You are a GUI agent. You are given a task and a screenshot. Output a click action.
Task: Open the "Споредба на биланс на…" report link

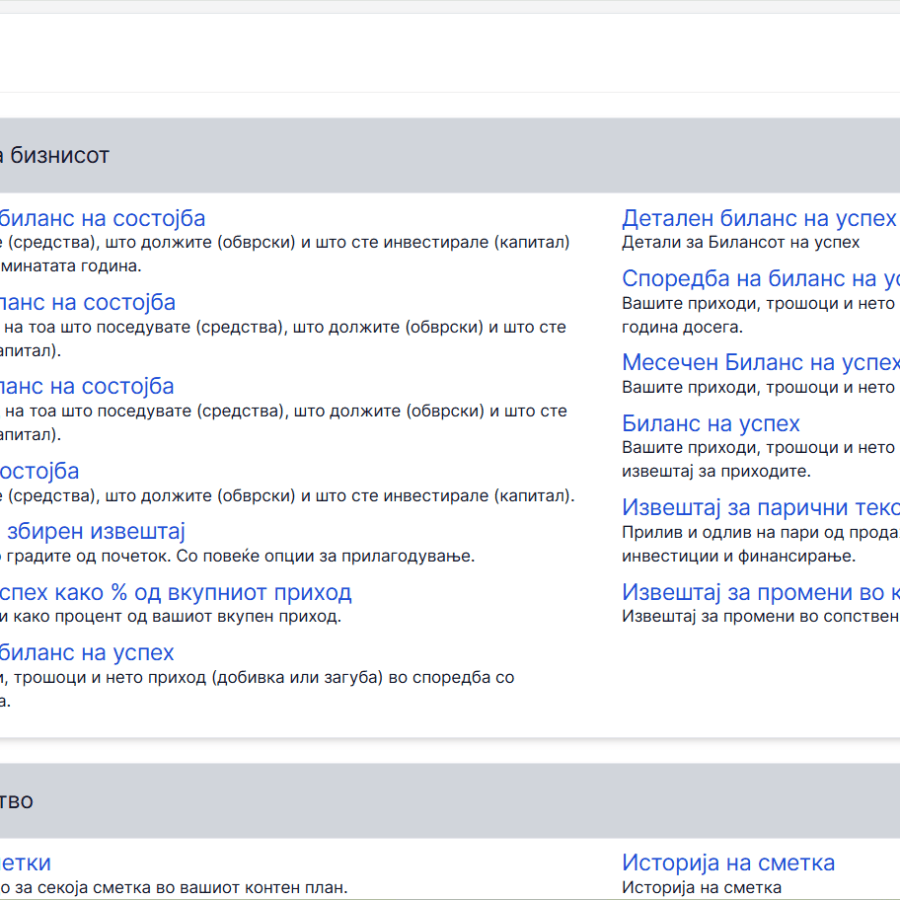(761, 278)
